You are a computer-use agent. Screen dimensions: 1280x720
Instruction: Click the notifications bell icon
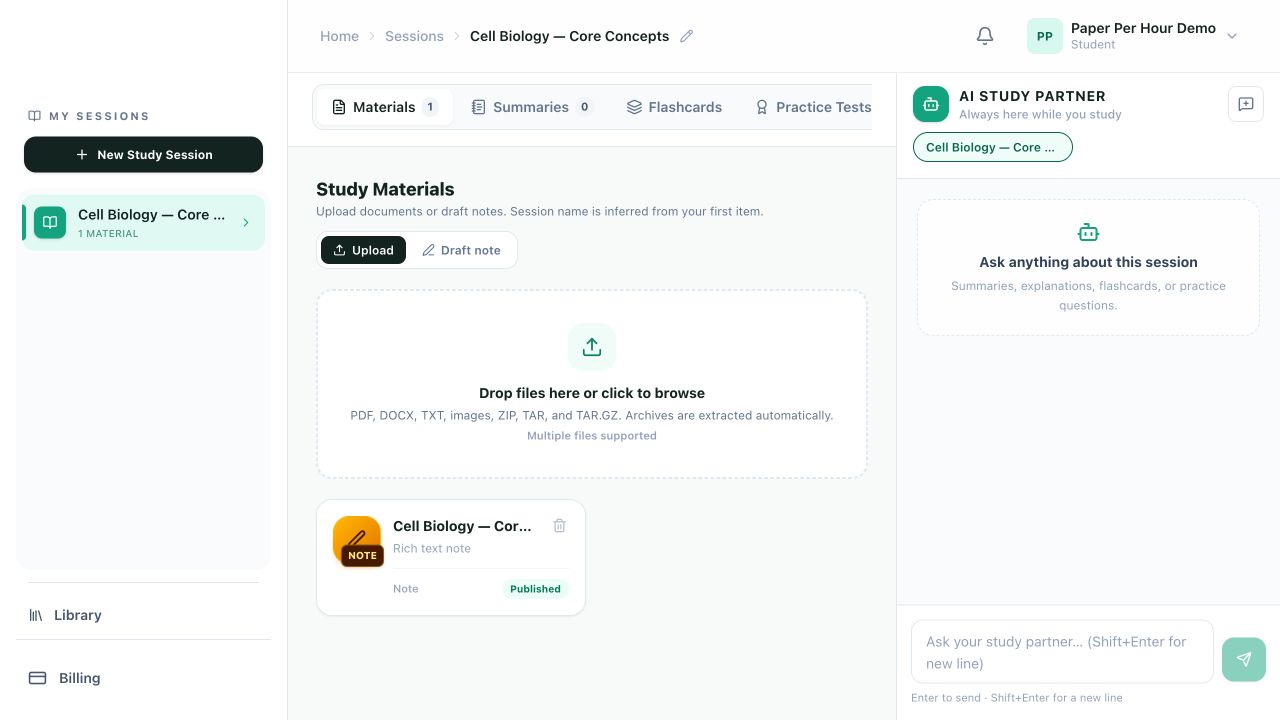click(985, 36)
